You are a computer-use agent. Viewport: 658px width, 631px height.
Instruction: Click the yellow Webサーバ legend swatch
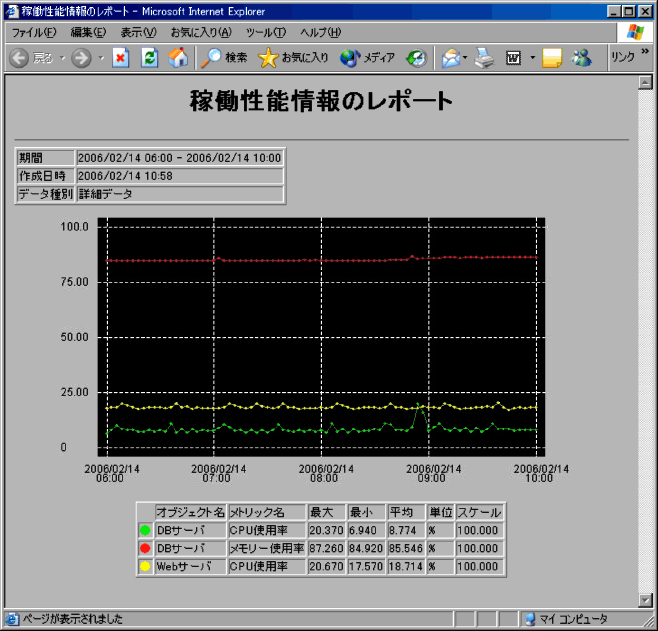(x=145, y=566)
